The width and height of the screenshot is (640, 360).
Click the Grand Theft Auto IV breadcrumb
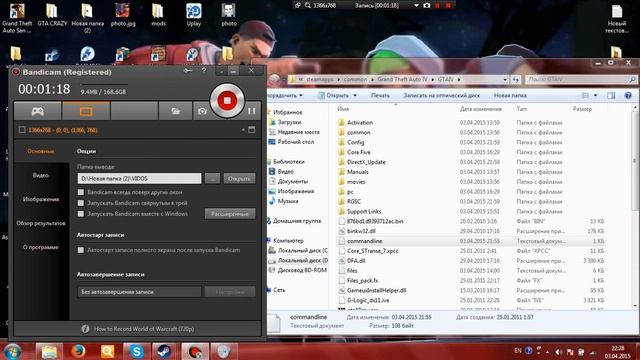pyautogui.click(x=402, y=79)
